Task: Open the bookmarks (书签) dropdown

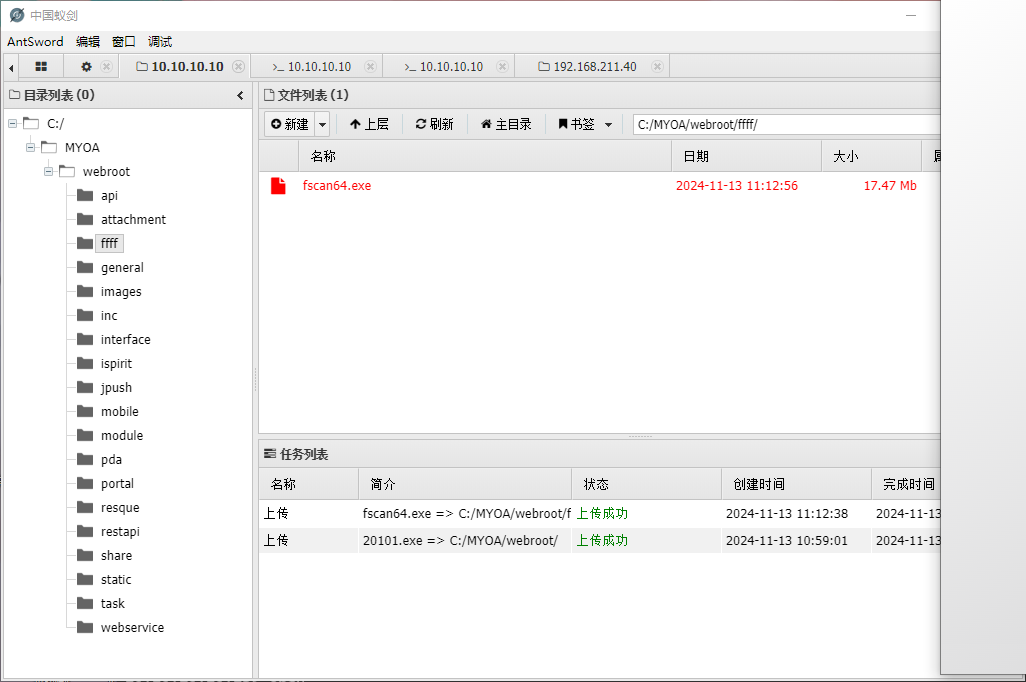Action: pos(585,124)
